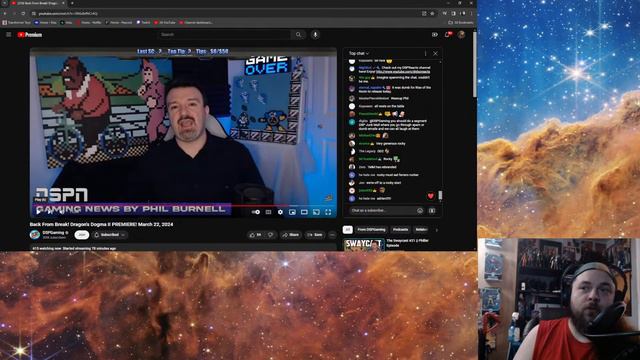
Task: Skip to next video with the next button
Action: pyautogui.click(x=50, y=212)
